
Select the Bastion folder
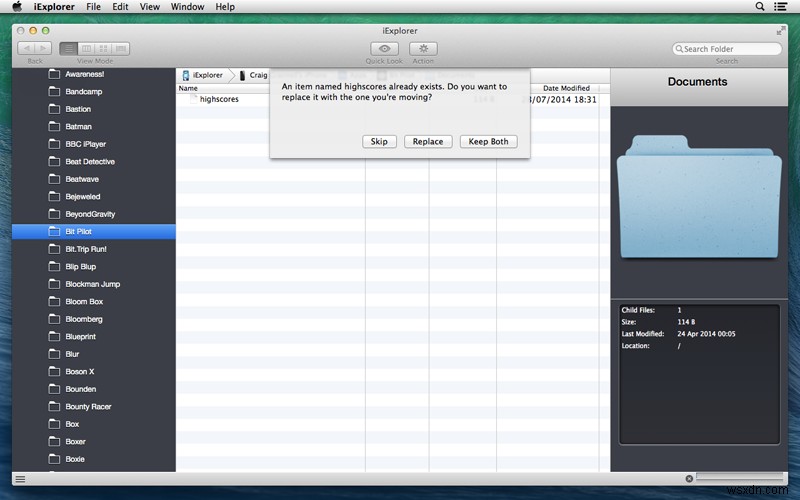click(94, 109)
